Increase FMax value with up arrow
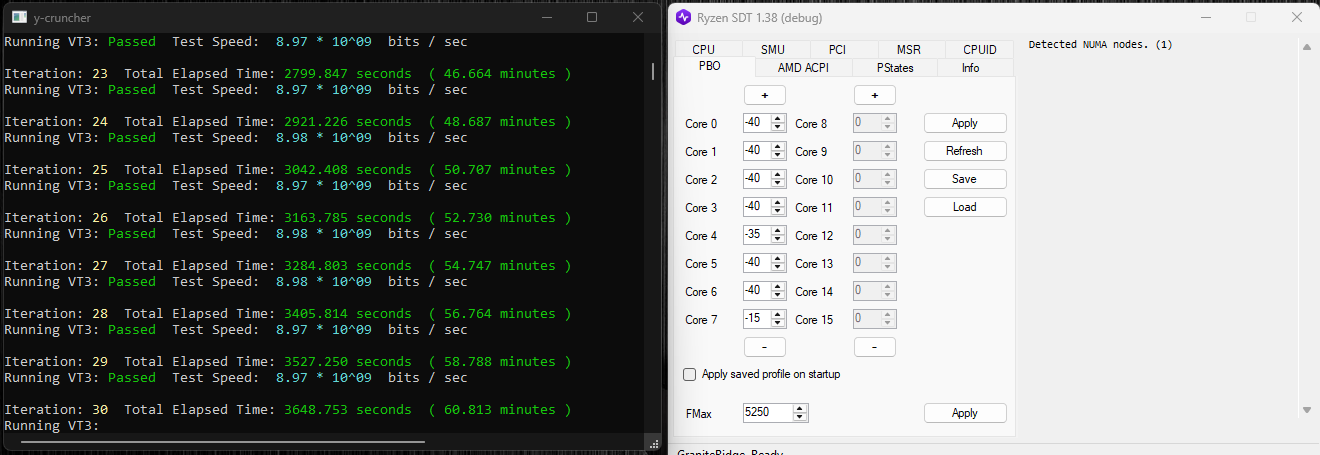This screenshot has width=1320, height=455. coord(800,408)
